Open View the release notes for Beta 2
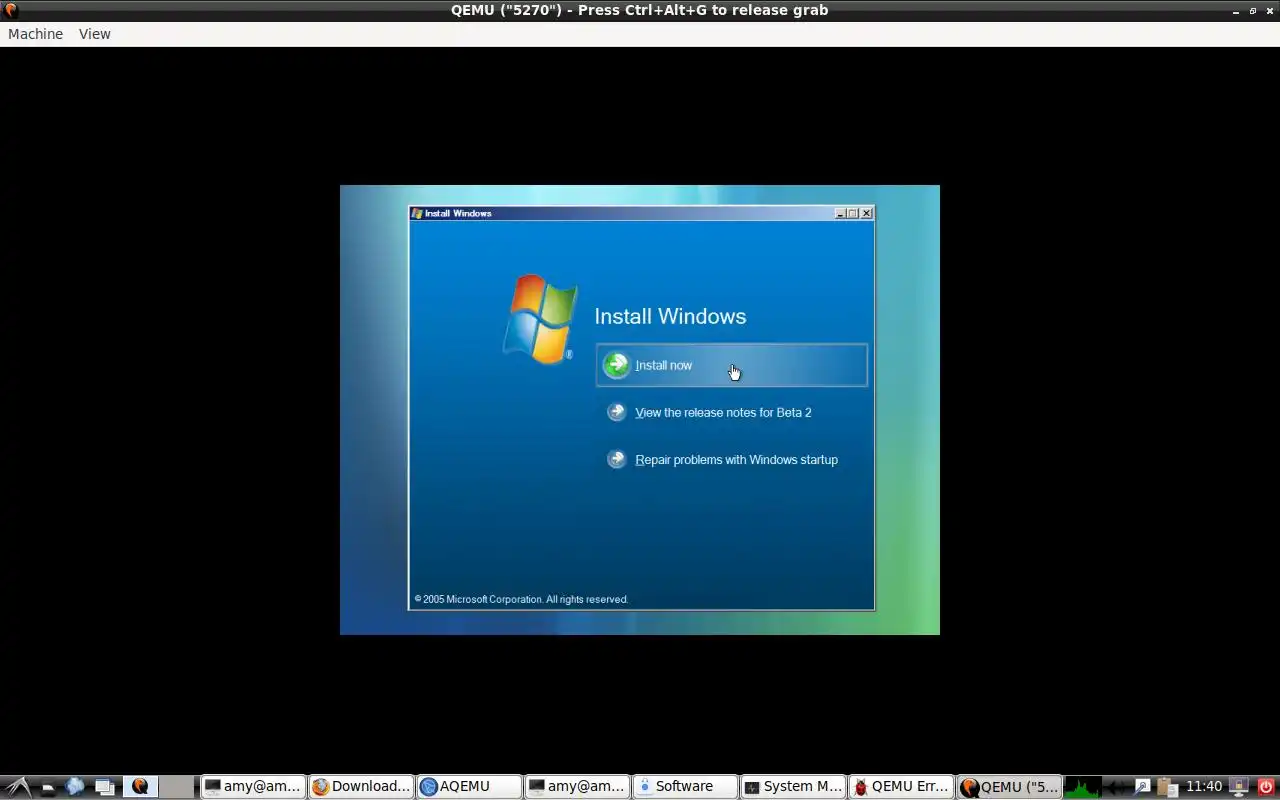 click(x=723, y=412)
